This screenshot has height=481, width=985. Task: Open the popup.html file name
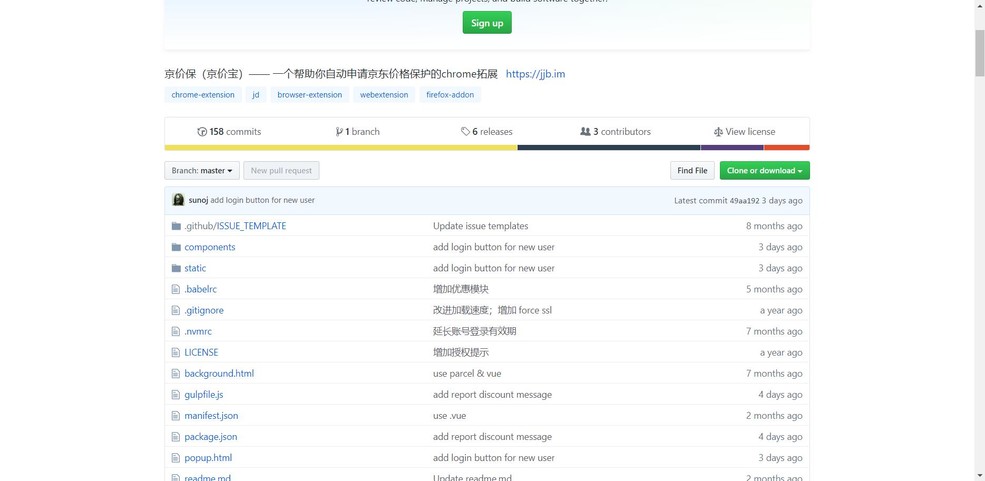coord(208,458)
